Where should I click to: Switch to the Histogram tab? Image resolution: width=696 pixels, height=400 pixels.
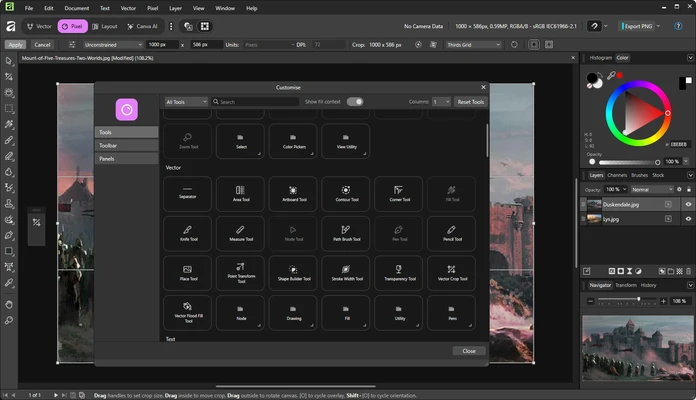(601, 58)
